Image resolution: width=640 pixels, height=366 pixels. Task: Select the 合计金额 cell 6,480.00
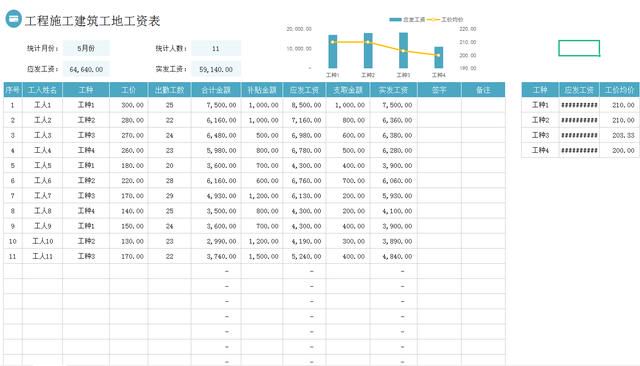click(216, 135)
